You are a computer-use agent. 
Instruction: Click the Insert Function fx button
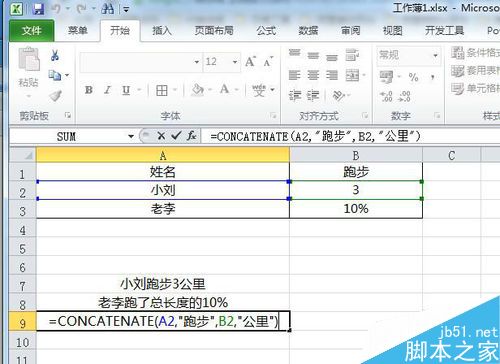click(x=191, y=136)
